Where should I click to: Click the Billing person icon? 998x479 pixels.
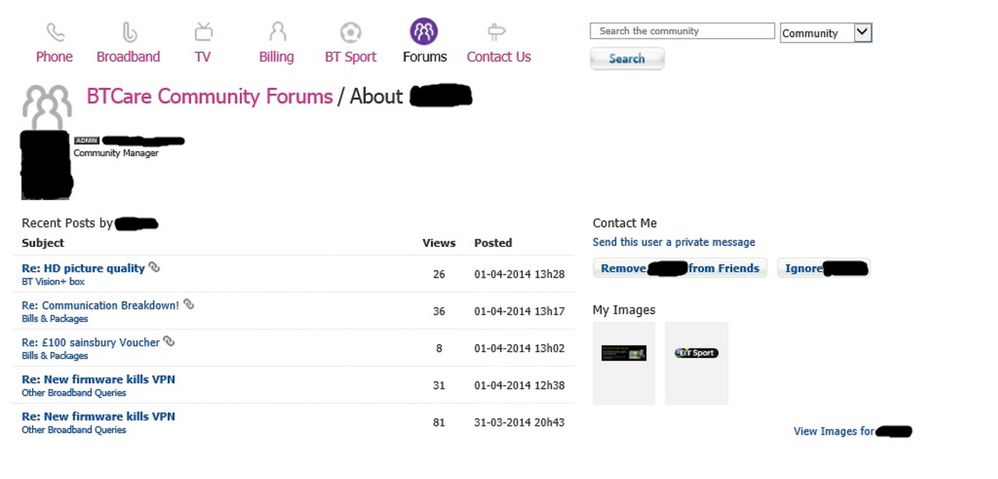(x=277, y=31)
